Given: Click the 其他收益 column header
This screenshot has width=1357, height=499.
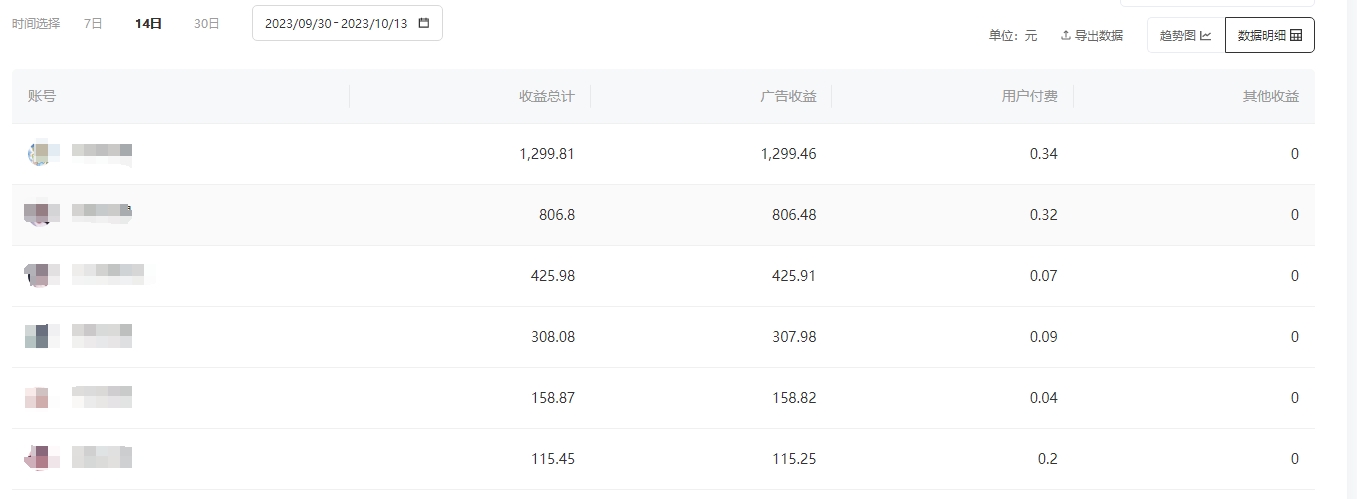Looking at the screenshot, I should point(1270,96).
